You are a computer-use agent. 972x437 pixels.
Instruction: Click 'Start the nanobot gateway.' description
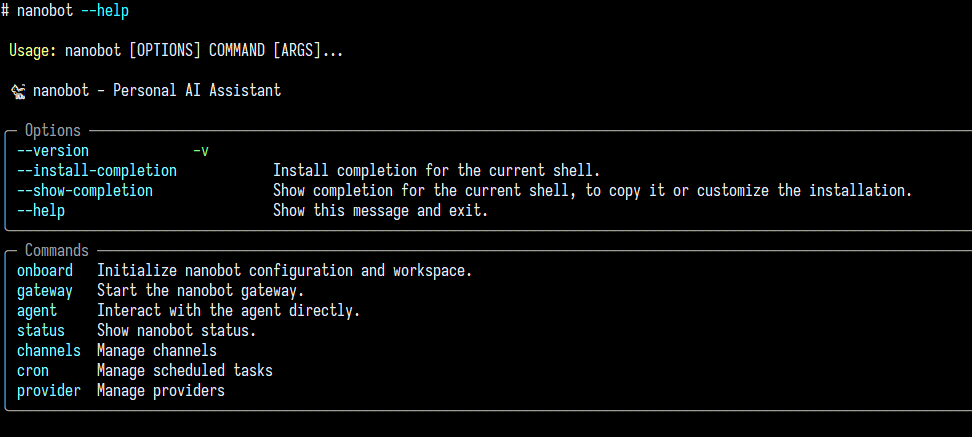[x=201, y=291]
